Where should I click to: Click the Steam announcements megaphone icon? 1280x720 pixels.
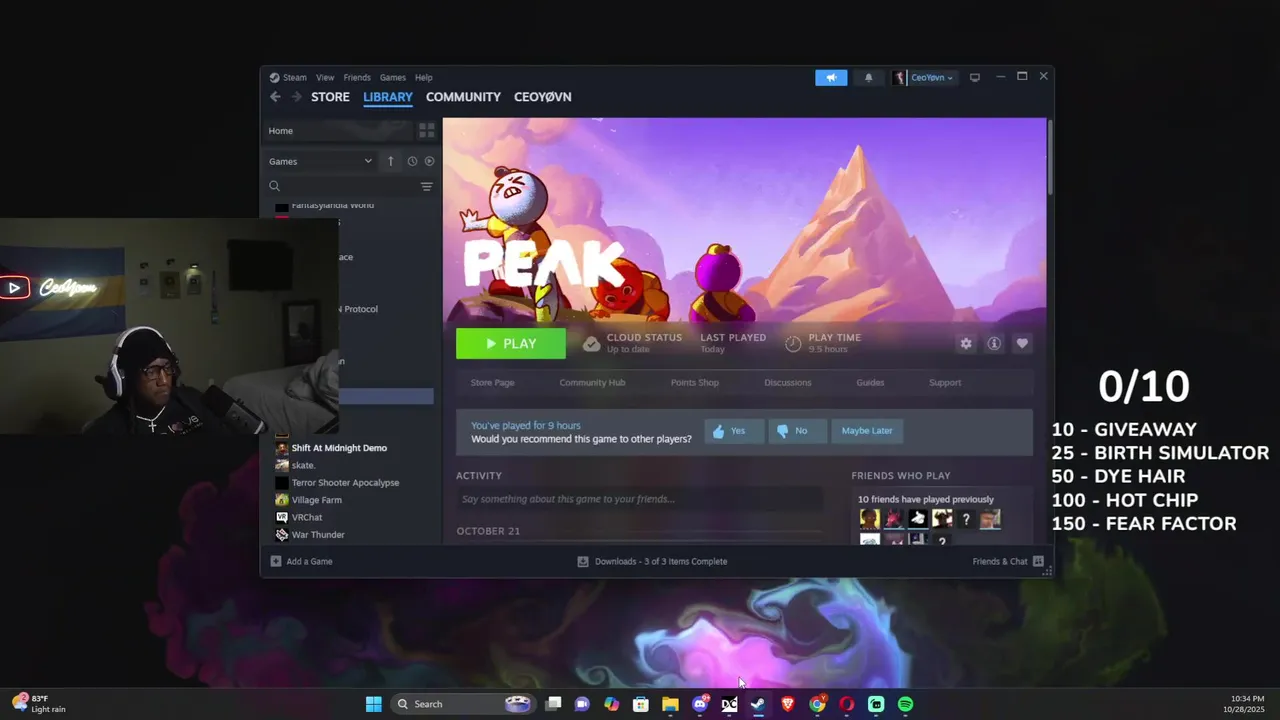coord(831,77)
